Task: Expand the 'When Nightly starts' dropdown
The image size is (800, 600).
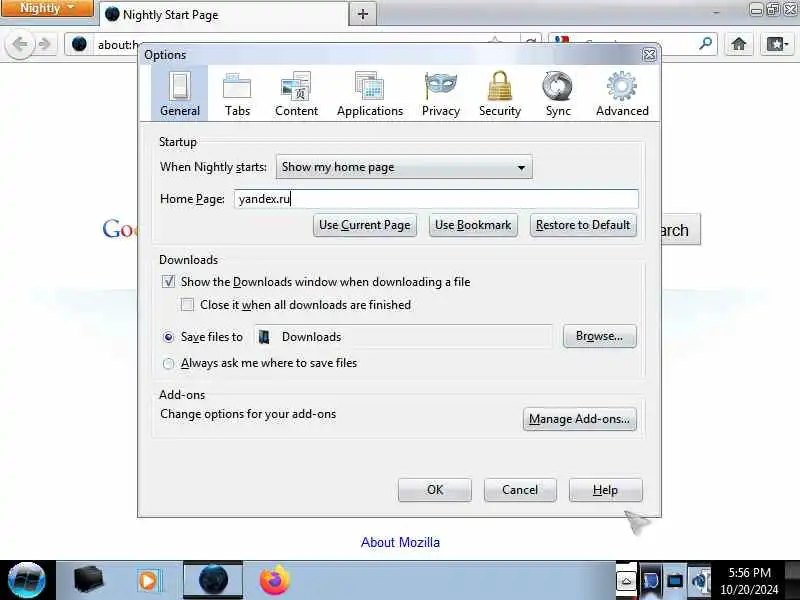Action: click(x=404, y=167)
